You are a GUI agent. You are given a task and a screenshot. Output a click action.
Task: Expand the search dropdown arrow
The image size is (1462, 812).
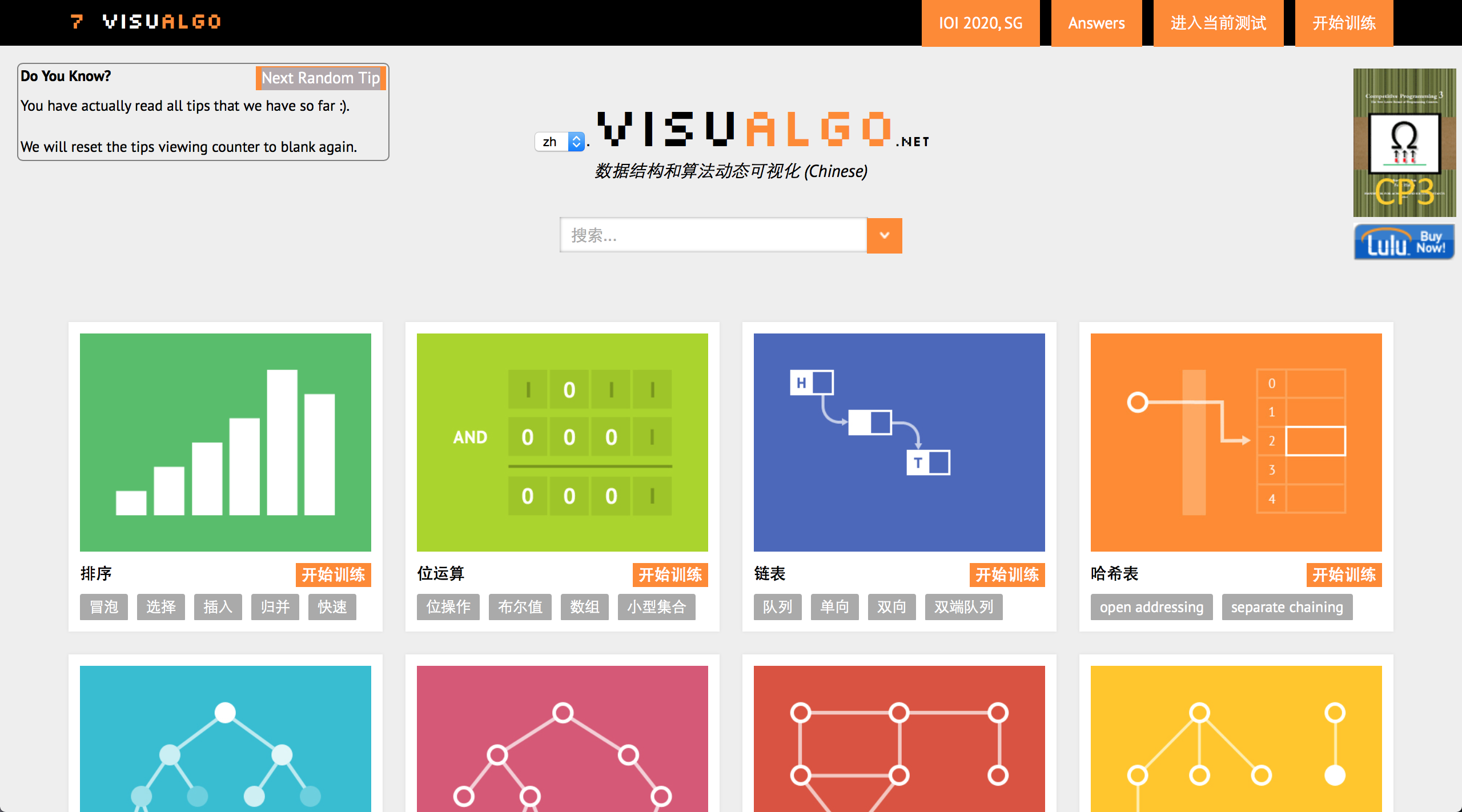[x=884, y=234]
